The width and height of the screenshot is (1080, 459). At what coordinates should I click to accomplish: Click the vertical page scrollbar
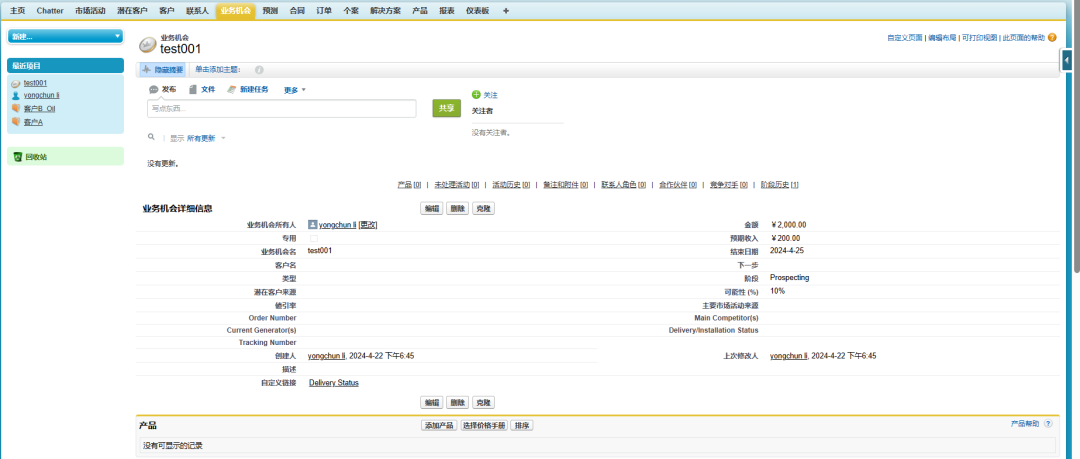[x=1076, y=138]
